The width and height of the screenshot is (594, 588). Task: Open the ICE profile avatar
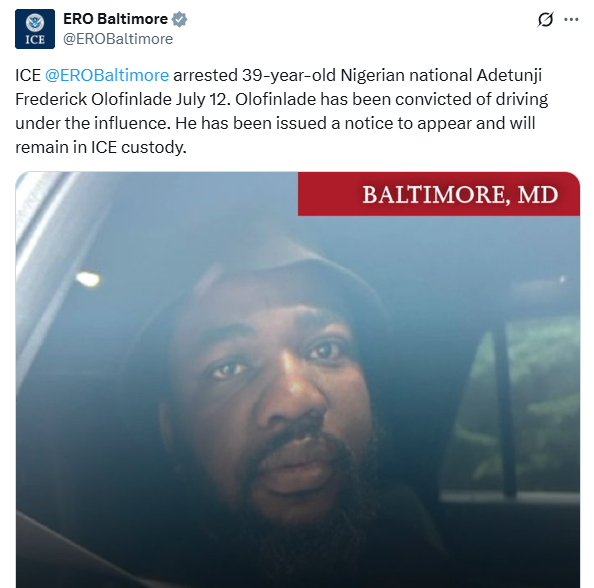[35, 29]
